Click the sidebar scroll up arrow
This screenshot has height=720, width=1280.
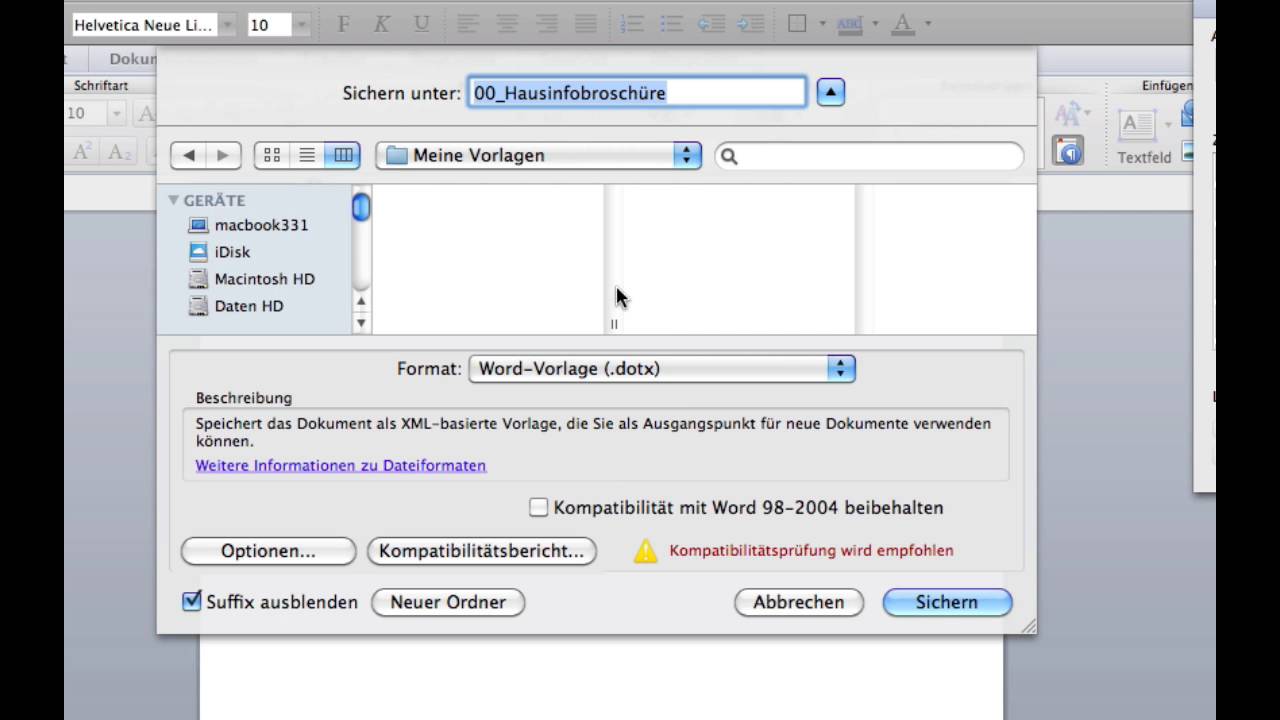click(361, 301)
